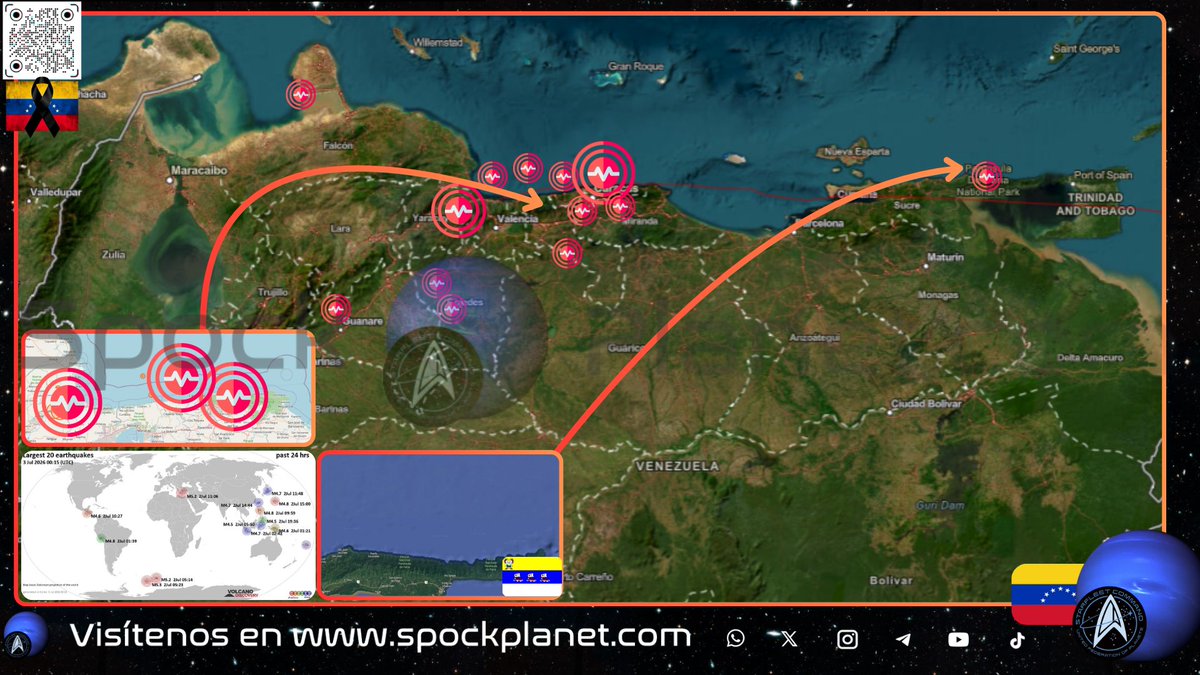Click the Venezuela flag with black ribbon
Screen dimensions: 1200x675
(41, 107)
